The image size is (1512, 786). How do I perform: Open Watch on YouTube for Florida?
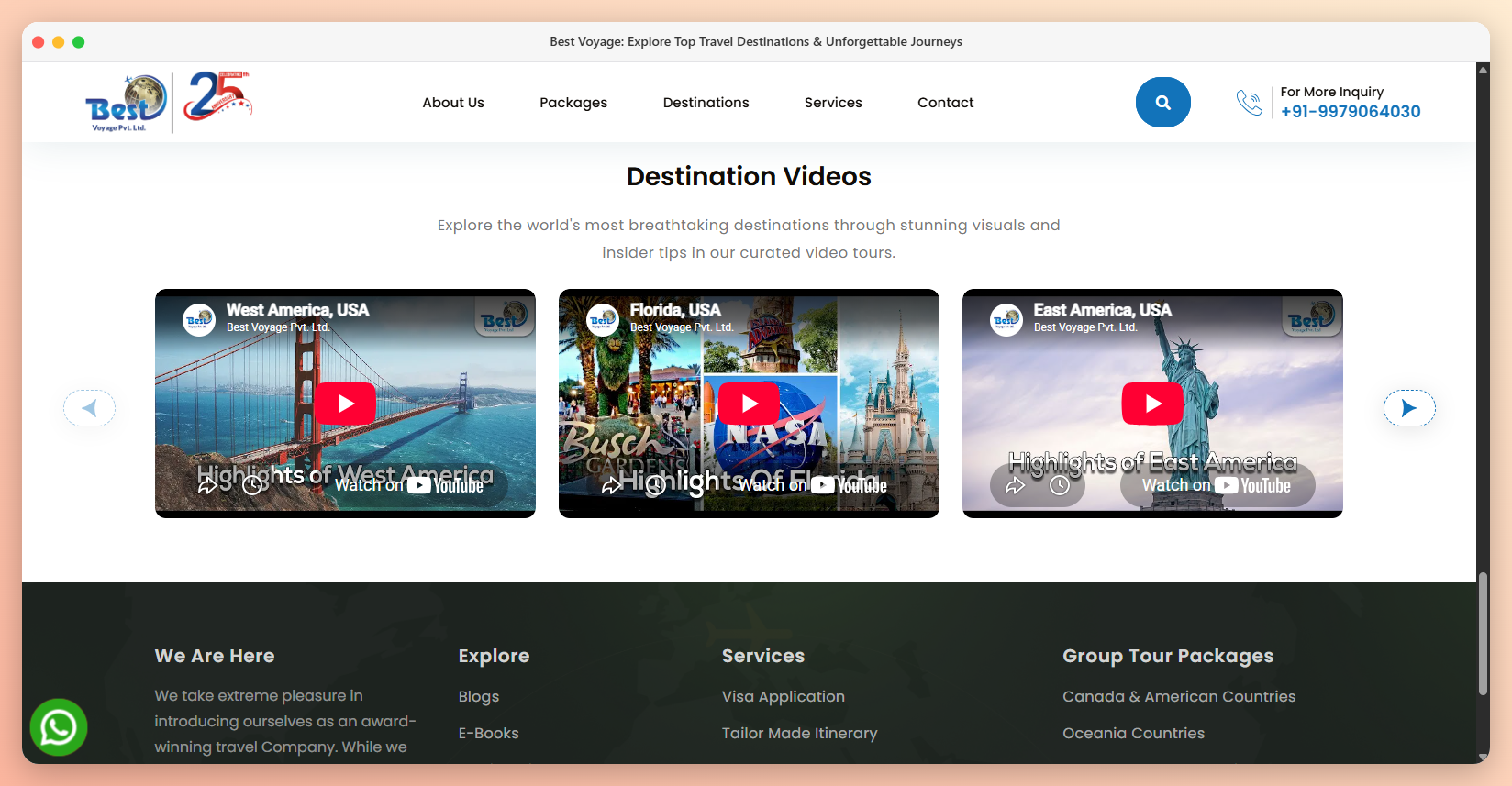[x=813, y=485]
